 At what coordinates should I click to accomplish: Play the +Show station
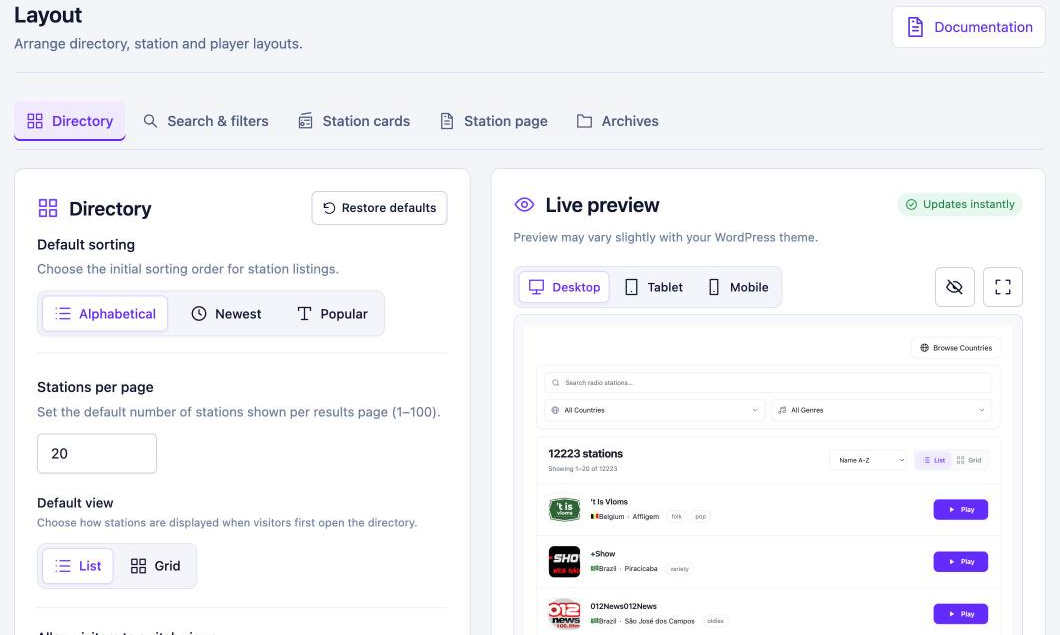961,561
